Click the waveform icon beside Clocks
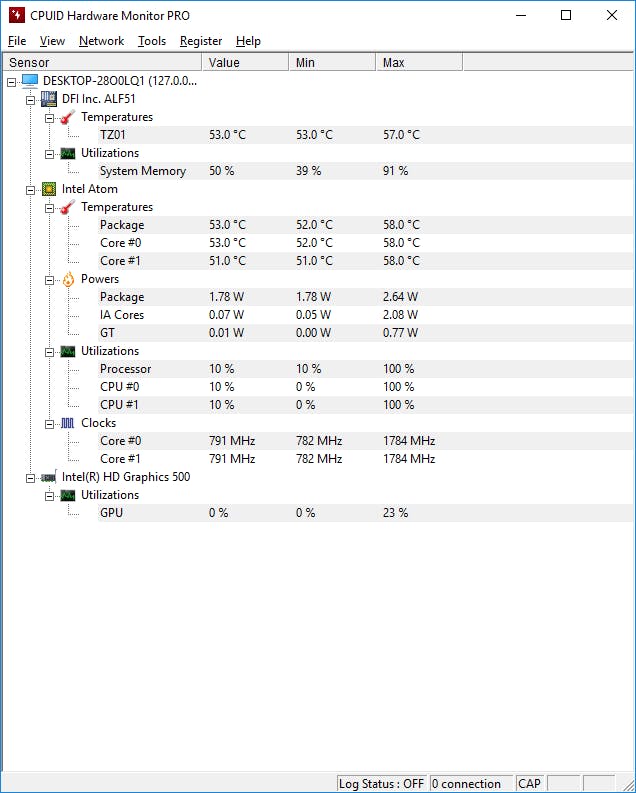Image resolution: width=636 pixels, height=793 pixels. (x=68, y=423)
